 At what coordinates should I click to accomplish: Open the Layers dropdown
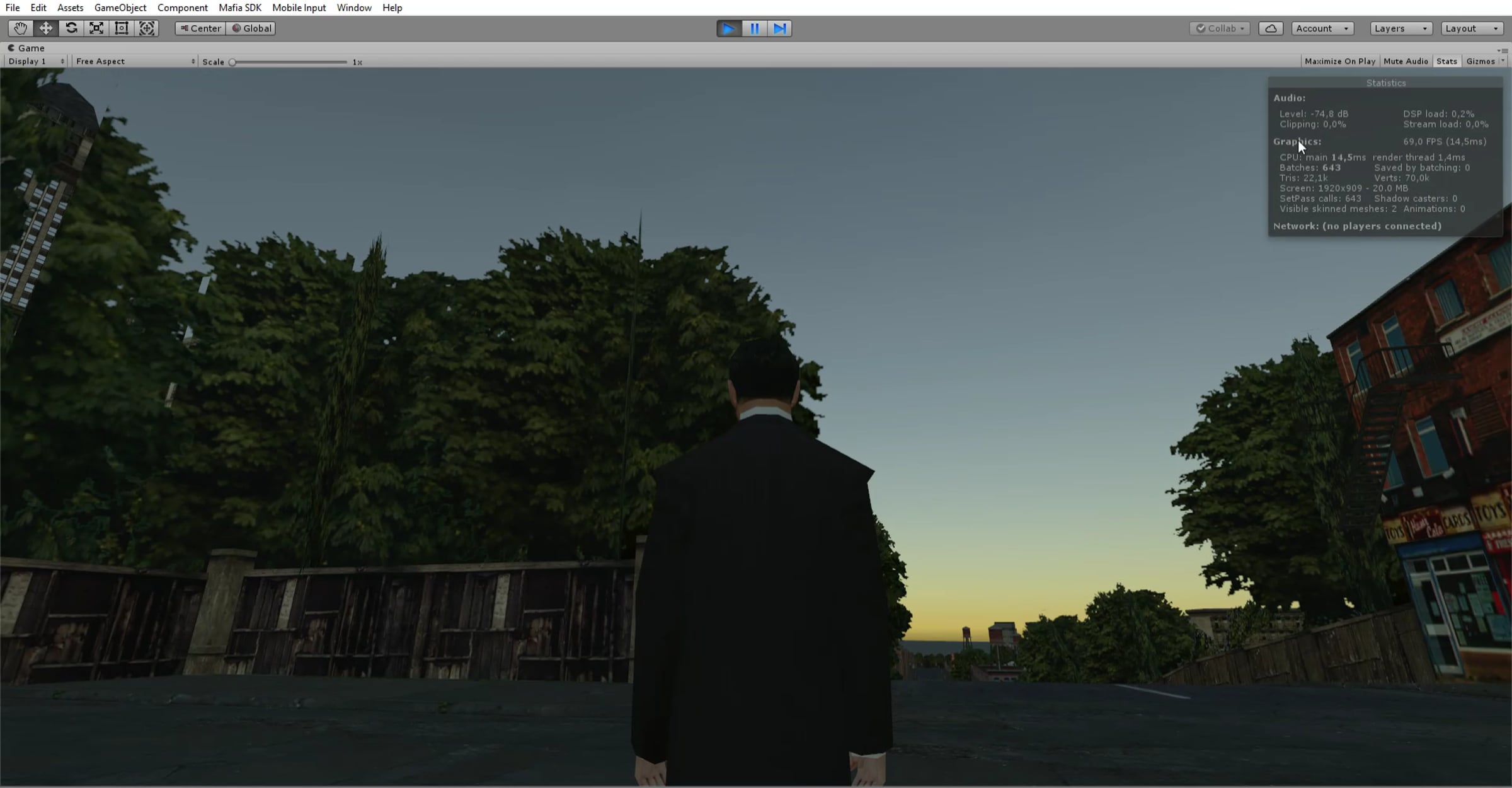[x=1400, y=28]
